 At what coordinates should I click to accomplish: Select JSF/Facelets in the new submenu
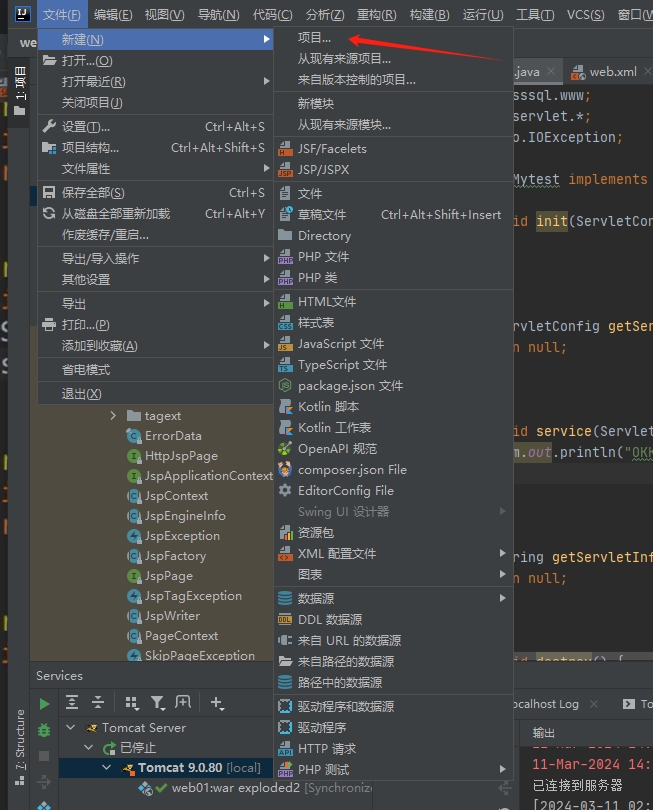(393, 149)
